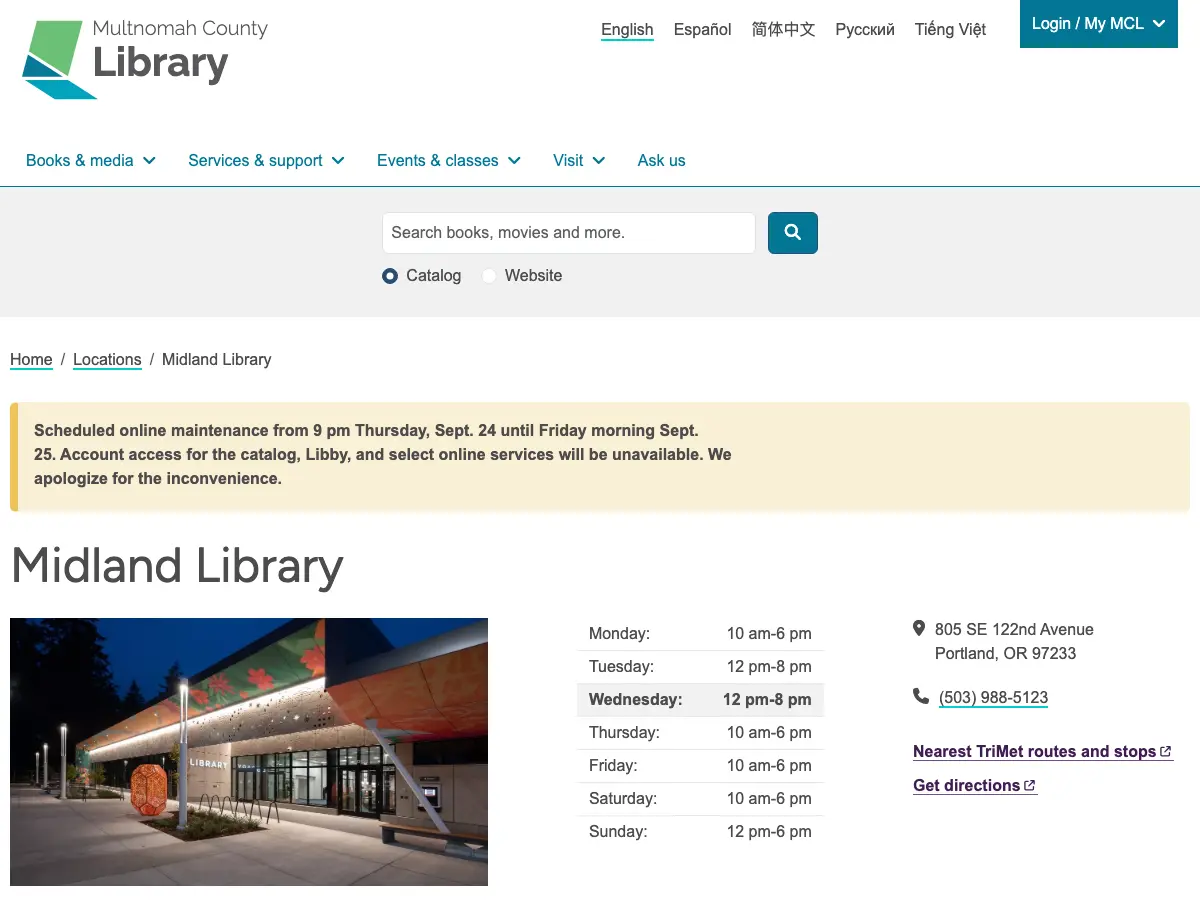Click the Thursday hours row

coord(700,733)
